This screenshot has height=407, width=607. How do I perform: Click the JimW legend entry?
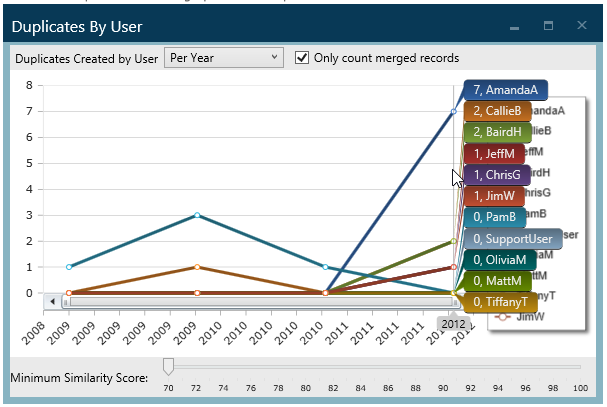(x=520, y=317)
